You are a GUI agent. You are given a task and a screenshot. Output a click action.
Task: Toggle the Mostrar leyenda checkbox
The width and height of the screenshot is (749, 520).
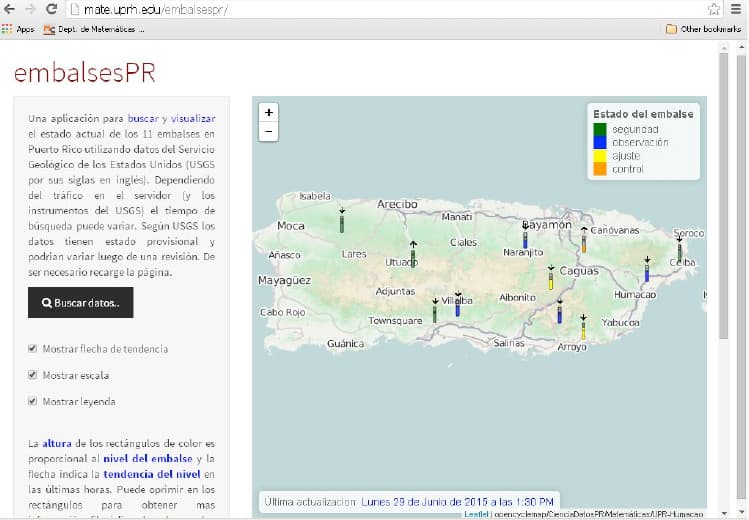pyautogui.click(x=32, y=401)
